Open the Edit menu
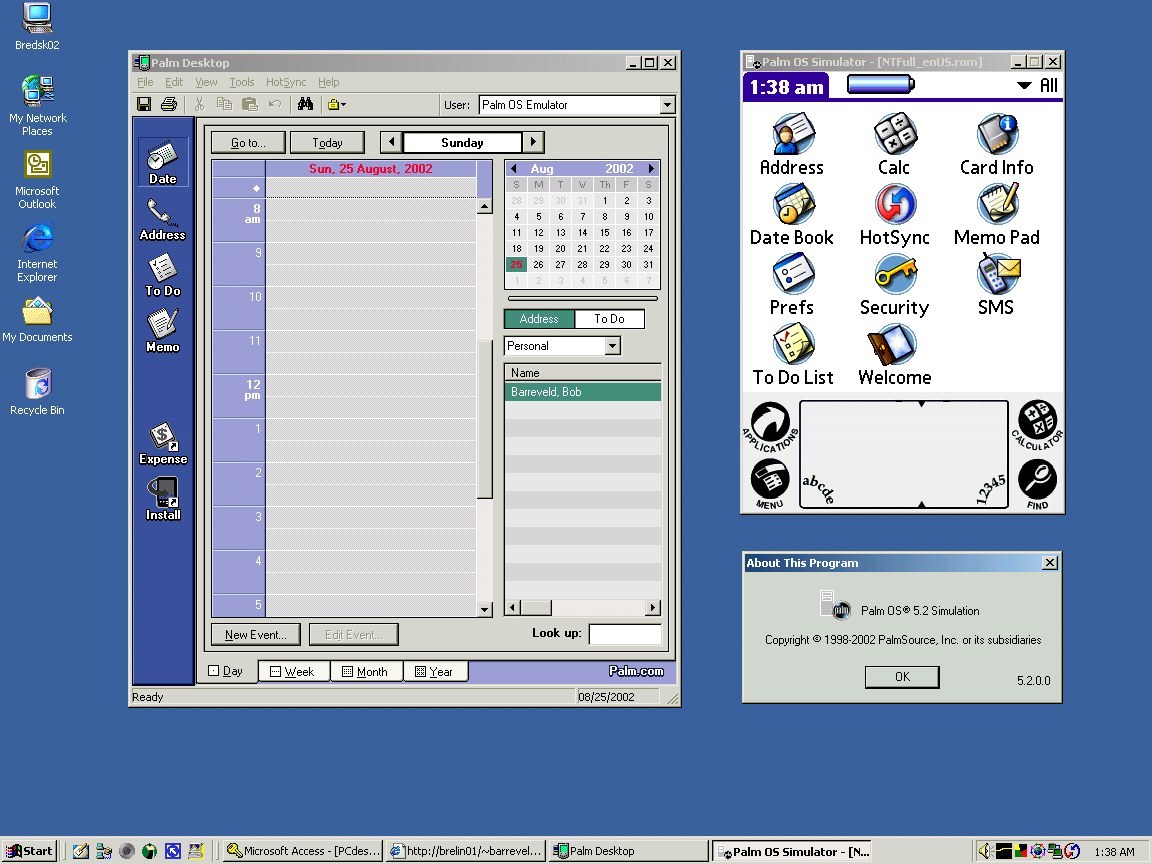 [174, 82]
